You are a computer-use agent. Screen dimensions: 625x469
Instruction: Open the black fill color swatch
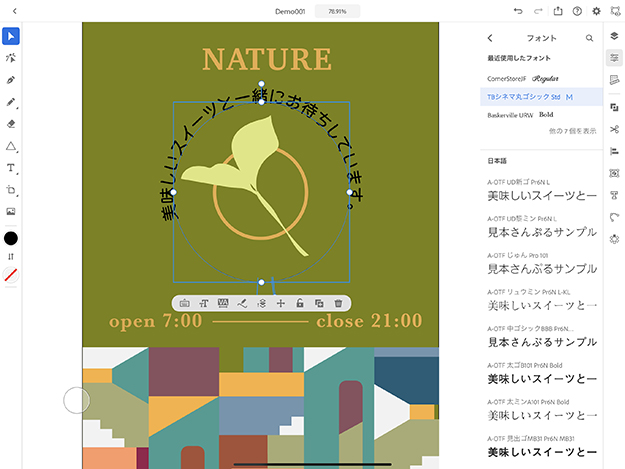[11, 238]
